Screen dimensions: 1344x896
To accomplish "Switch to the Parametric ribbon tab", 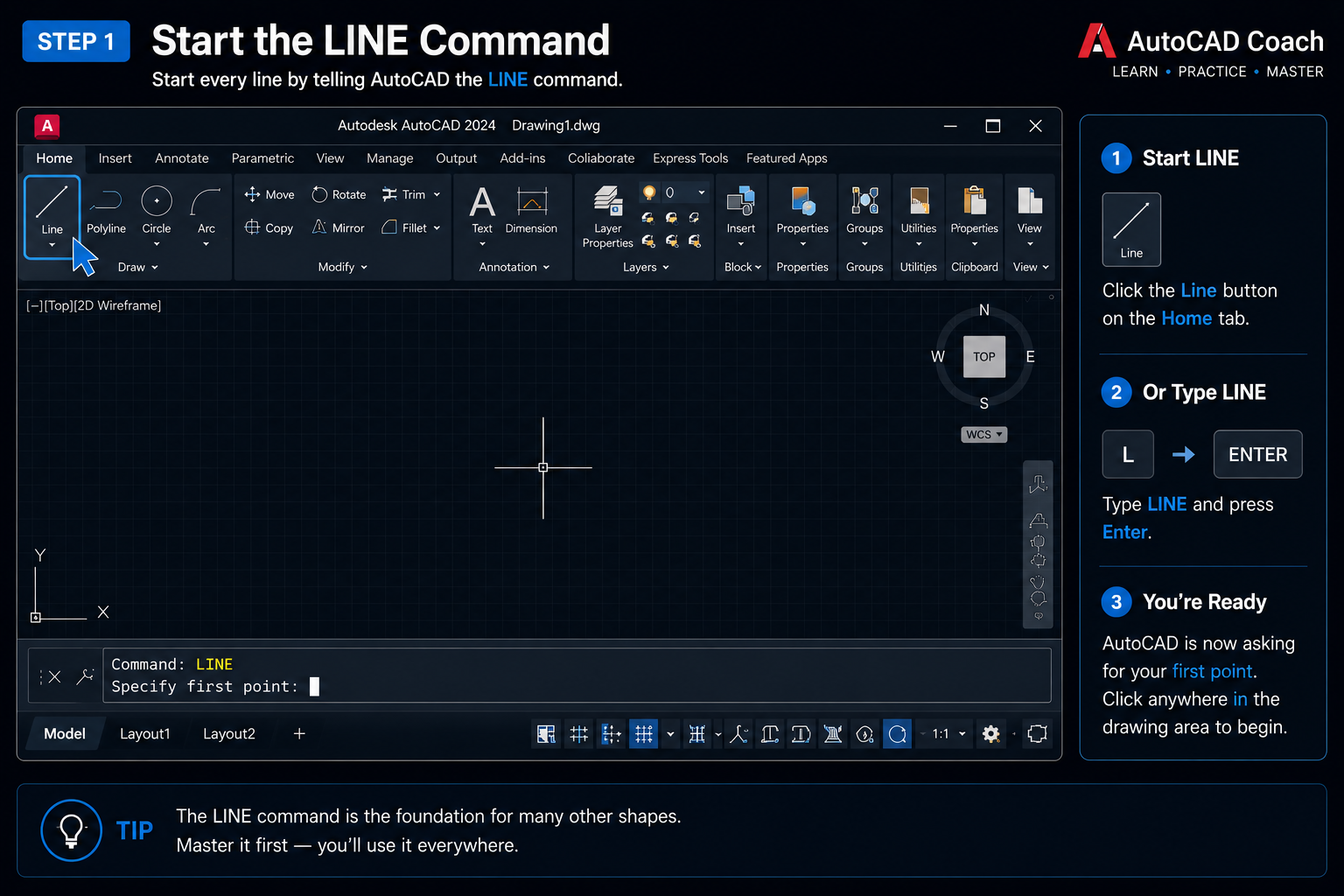I will 262,158.
